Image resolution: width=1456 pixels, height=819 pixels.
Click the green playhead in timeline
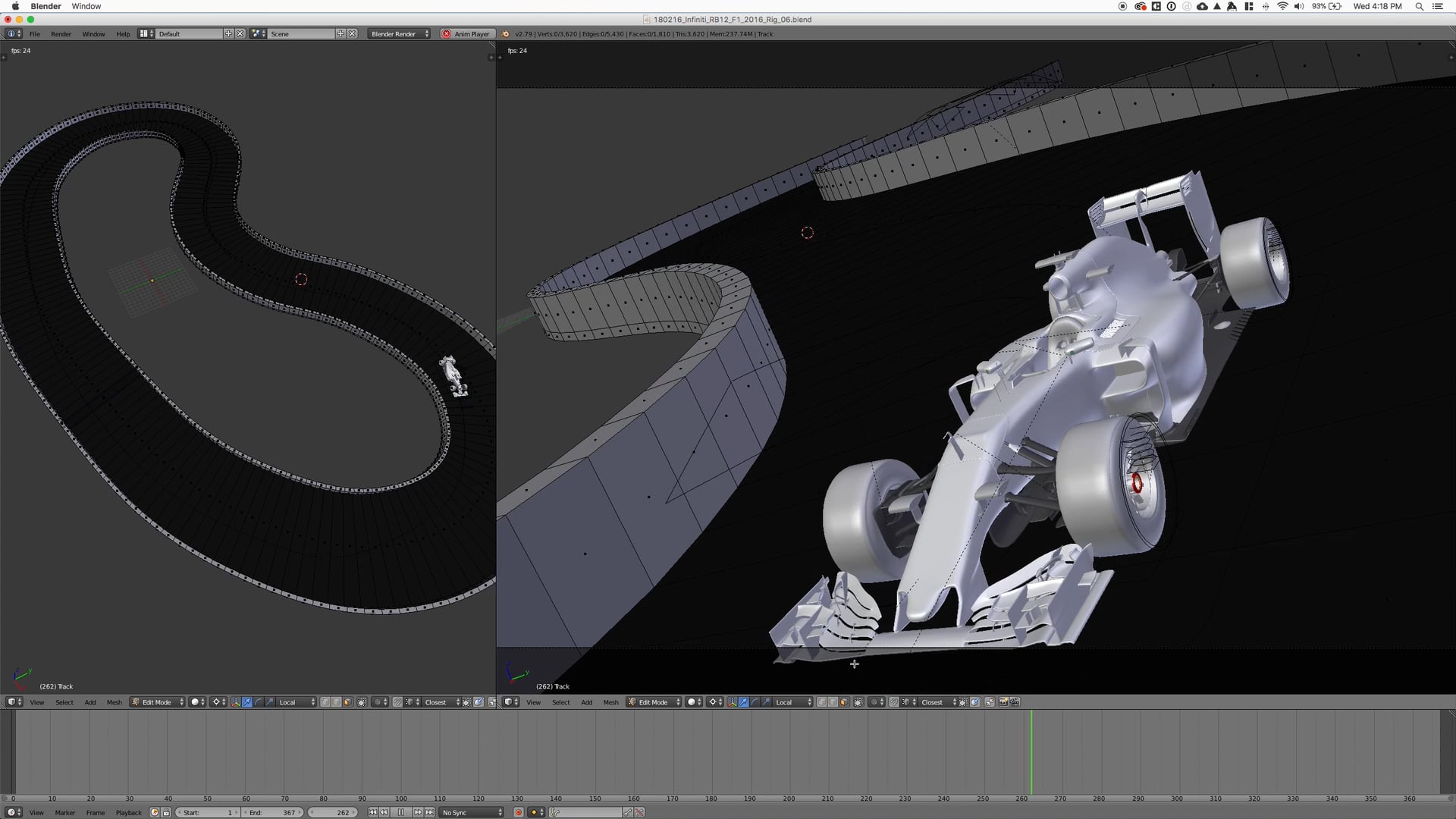pos(1031,752)
